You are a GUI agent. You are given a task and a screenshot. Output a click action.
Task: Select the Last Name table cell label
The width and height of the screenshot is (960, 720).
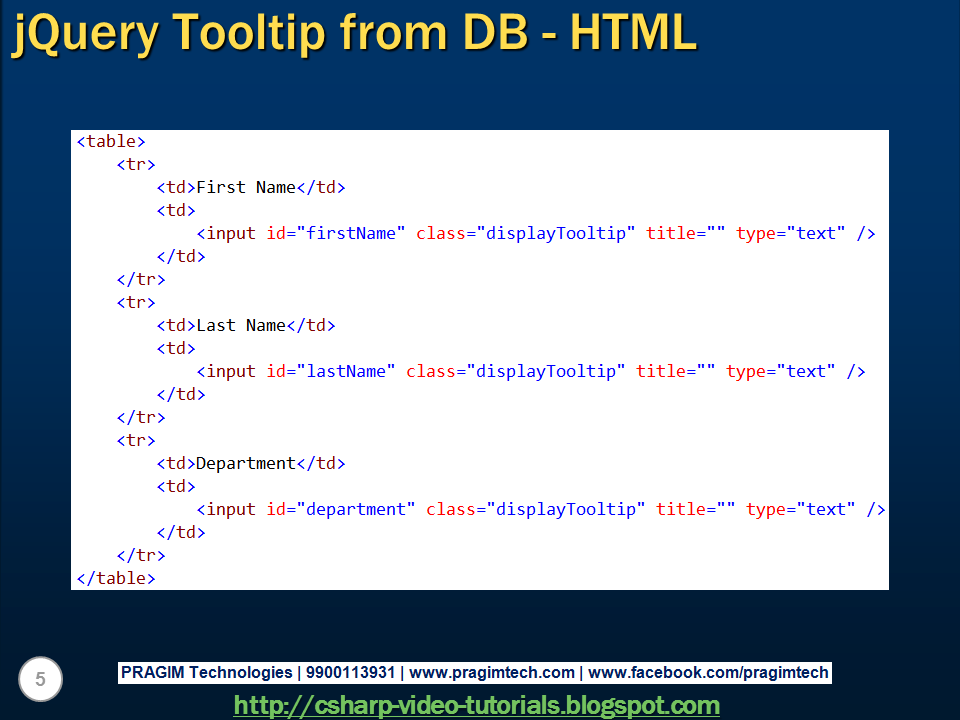click(242, 325)
